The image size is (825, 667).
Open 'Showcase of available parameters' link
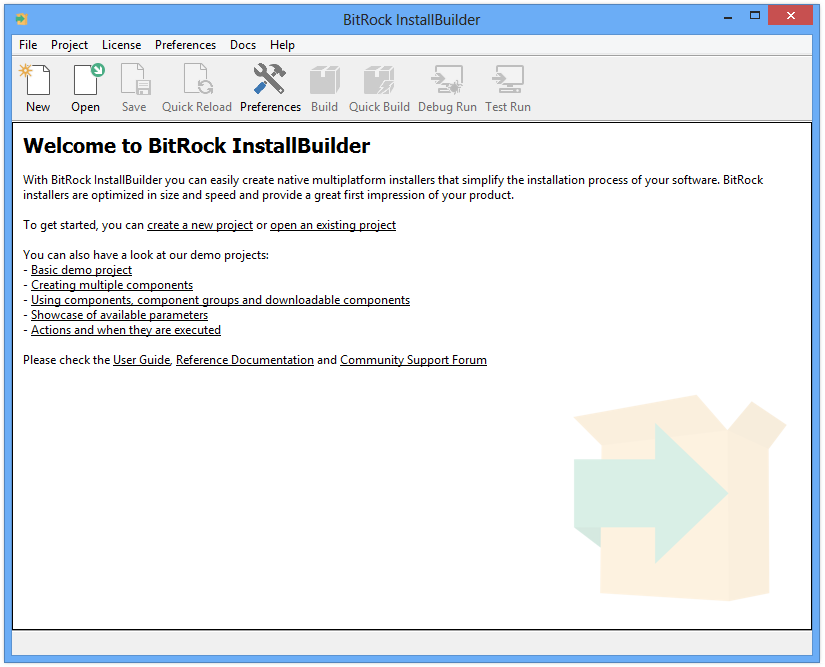coord(119,315)
